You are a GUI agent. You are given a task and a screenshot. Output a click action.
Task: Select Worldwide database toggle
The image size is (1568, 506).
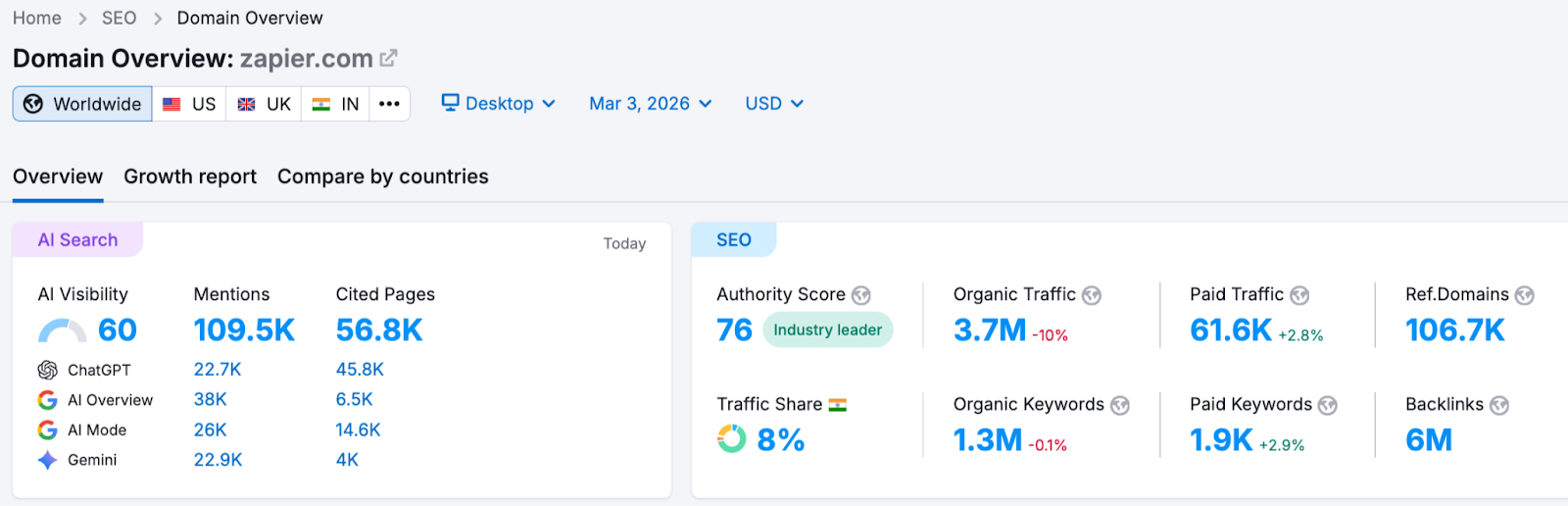coord(82,104)
